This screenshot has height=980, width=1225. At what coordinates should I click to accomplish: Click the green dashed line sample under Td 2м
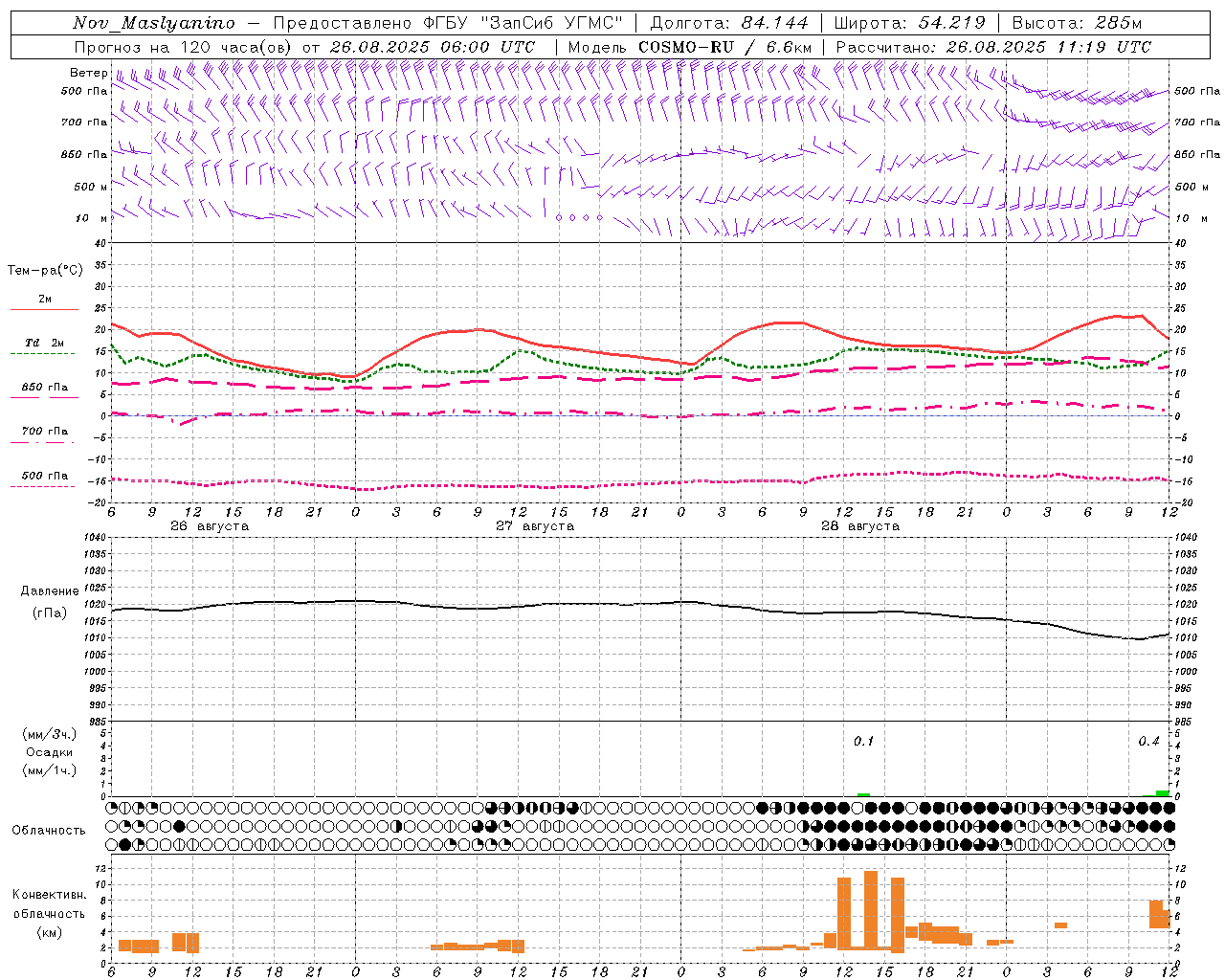pos(42,354)
